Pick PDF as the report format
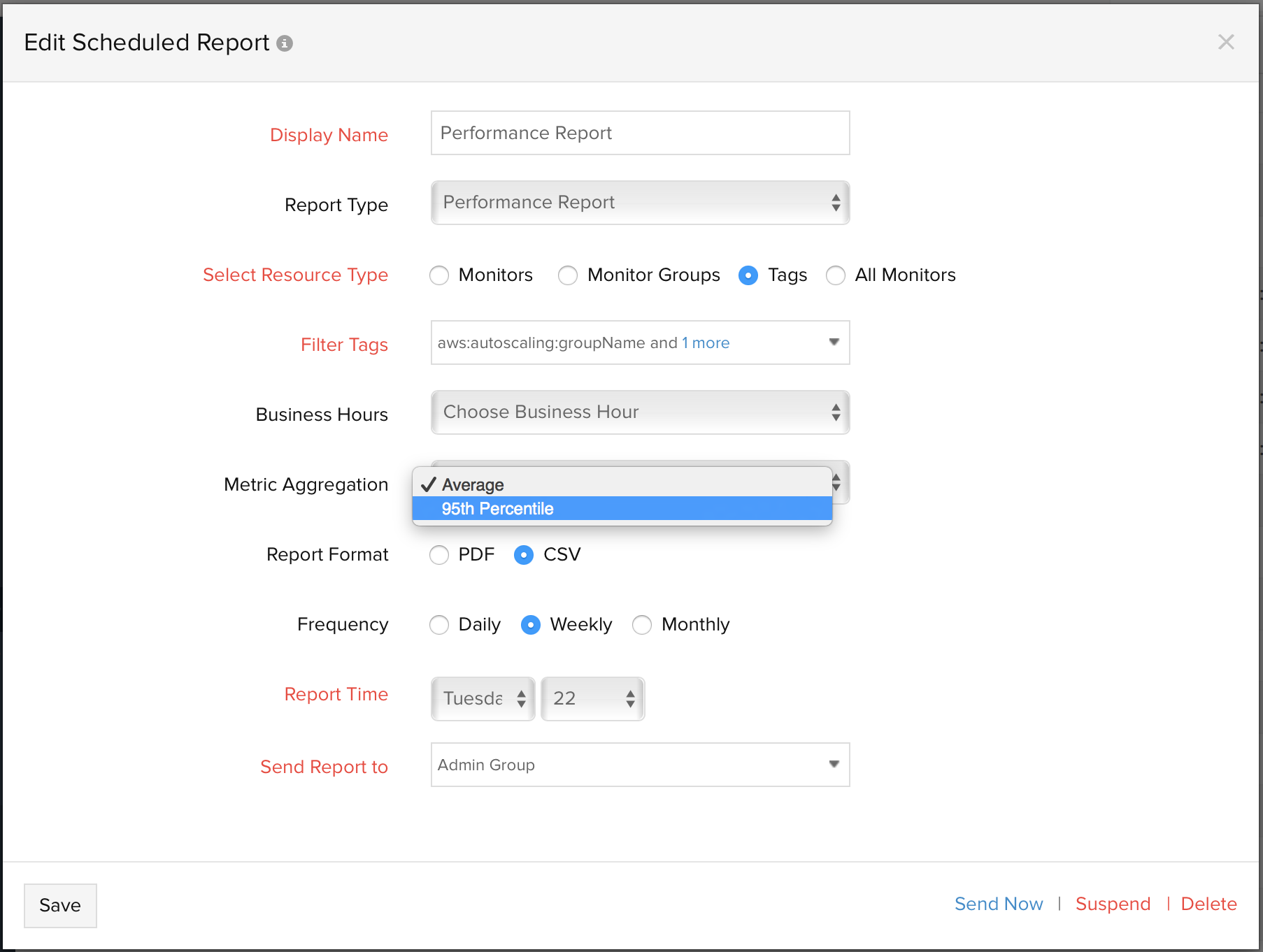 (439, 555)
